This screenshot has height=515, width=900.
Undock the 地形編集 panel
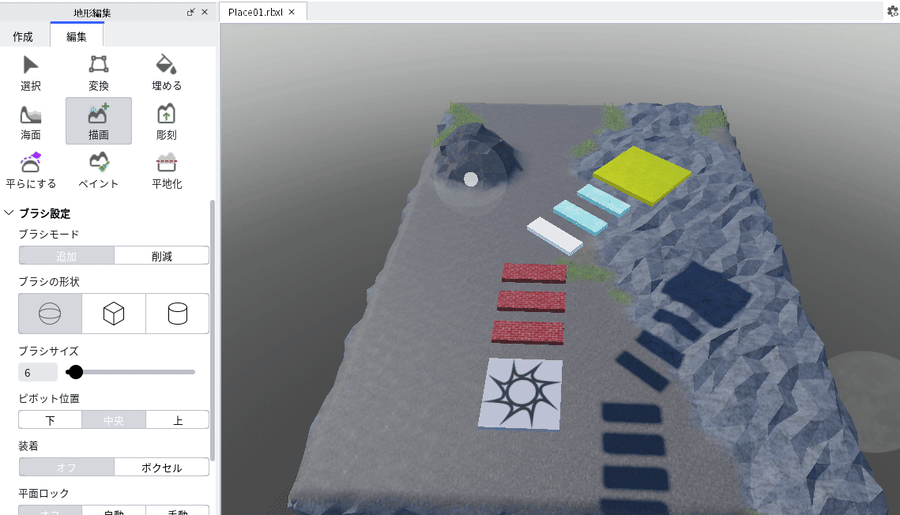[x=191, y=12]
